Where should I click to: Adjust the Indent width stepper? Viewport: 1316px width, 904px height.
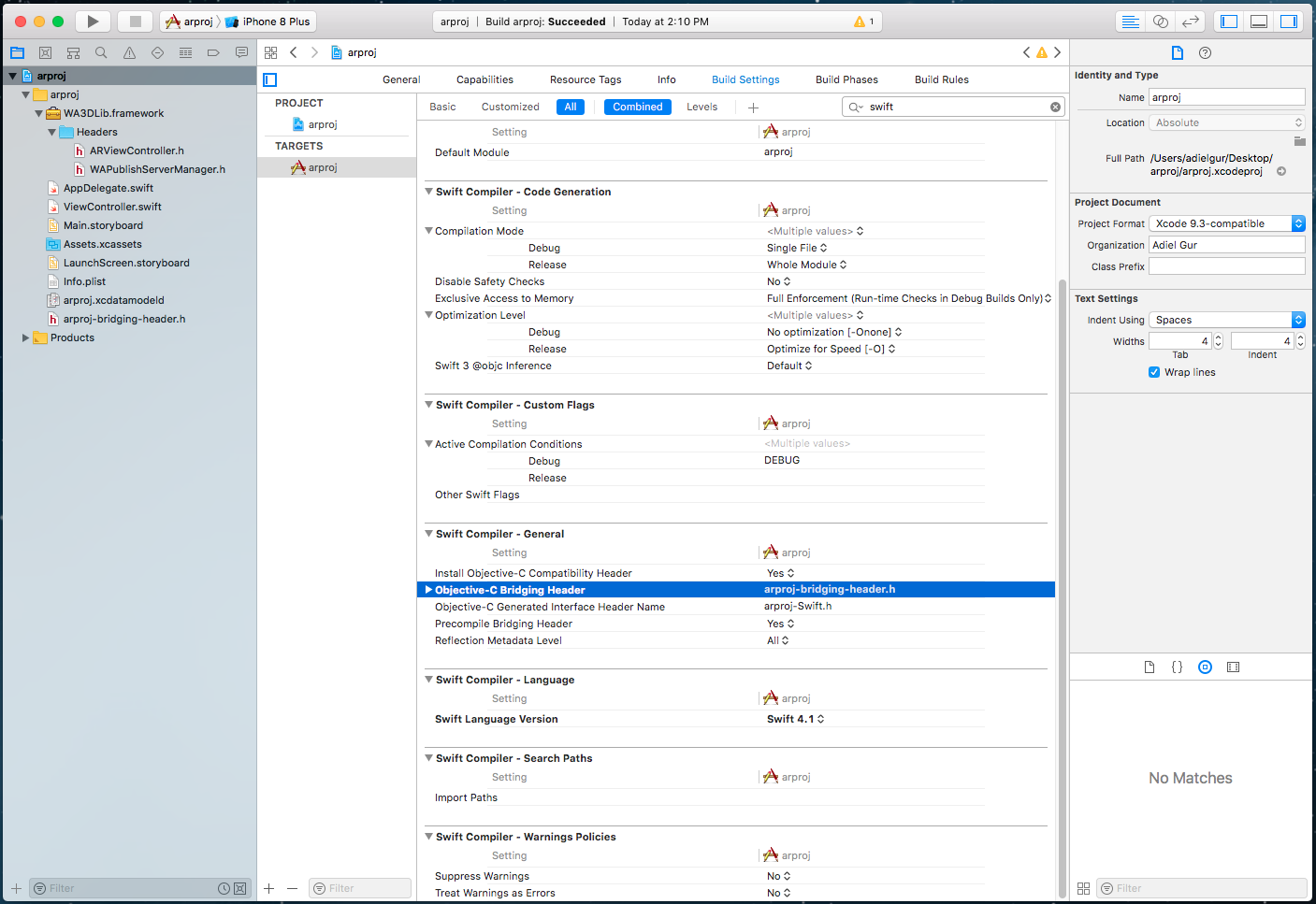(x=1300, y=341)
